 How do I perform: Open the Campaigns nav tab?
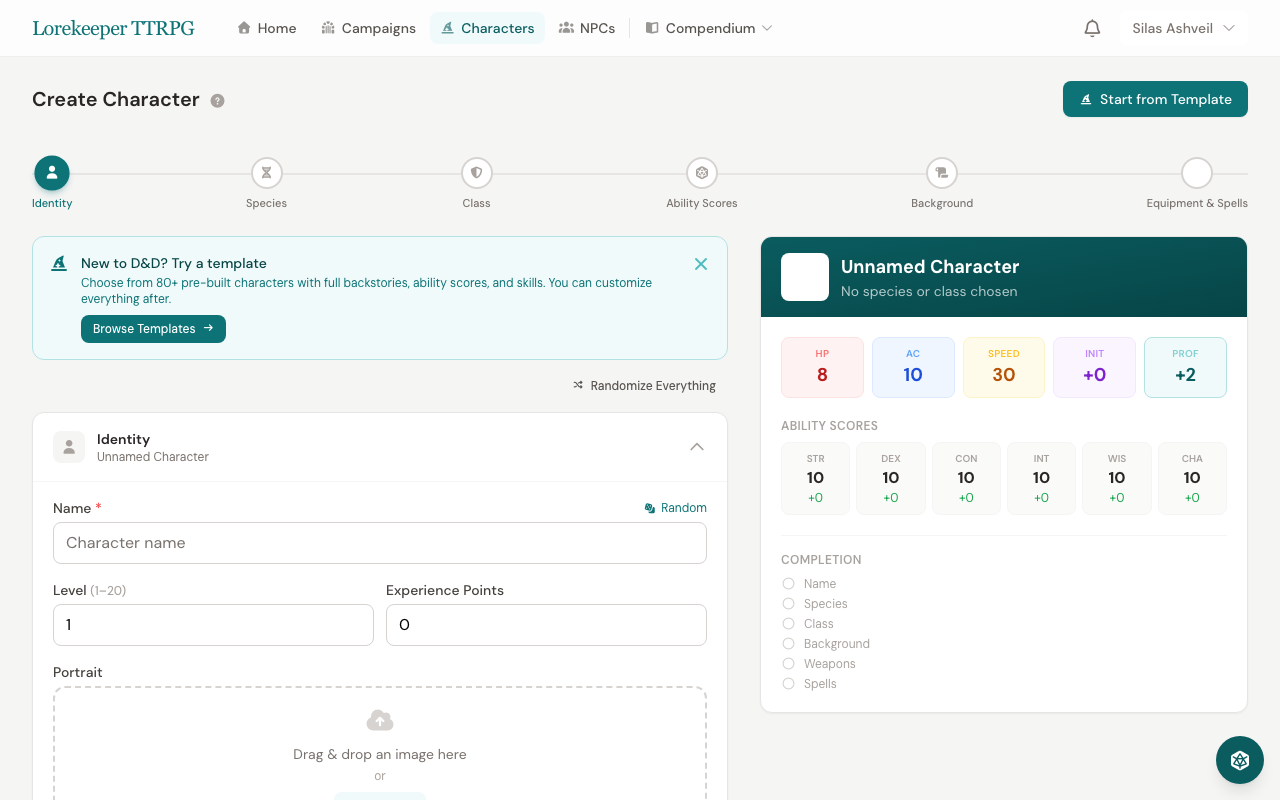[368, 28]
